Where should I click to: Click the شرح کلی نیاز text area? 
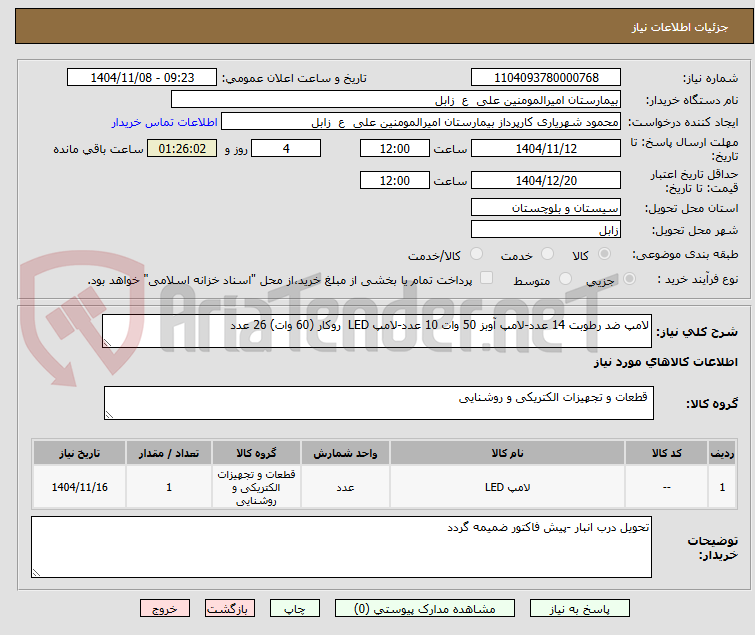click(377, 331)
